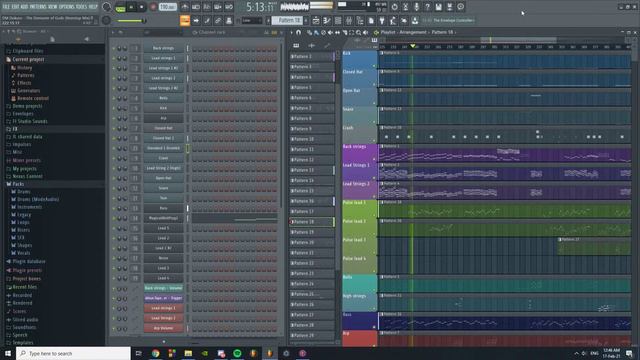Open the OPTIONS menu
The height and width of the screenshot is (360, 640).
[67, 7]
